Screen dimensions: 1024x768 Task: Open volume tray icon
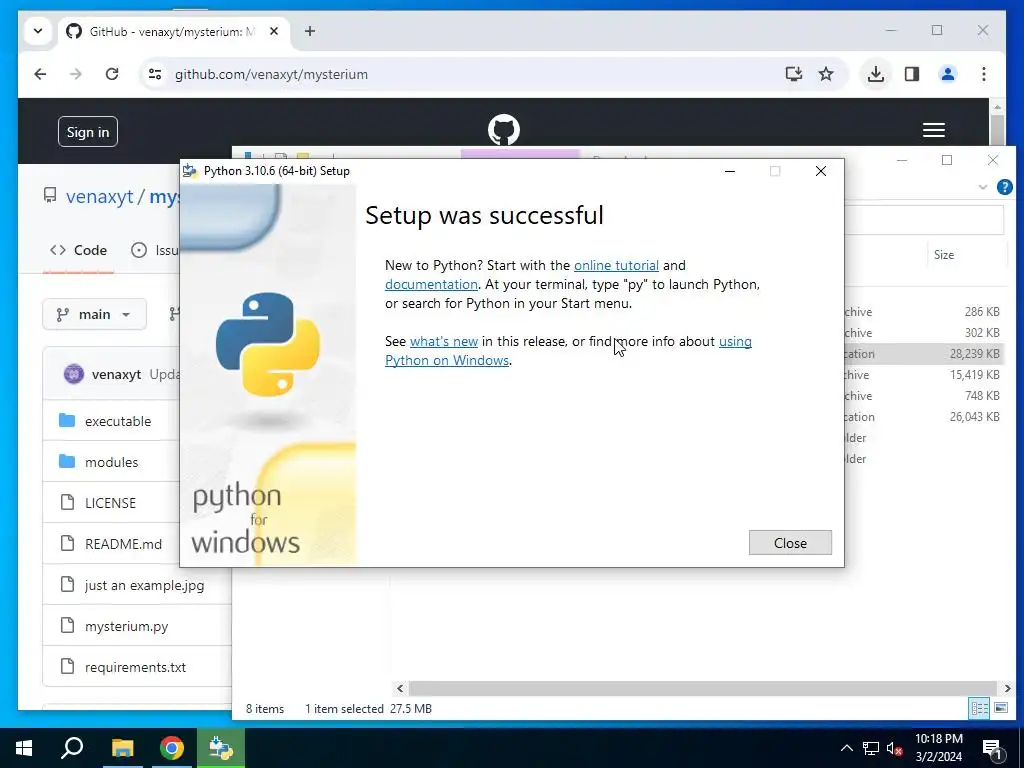coord(894,748)
